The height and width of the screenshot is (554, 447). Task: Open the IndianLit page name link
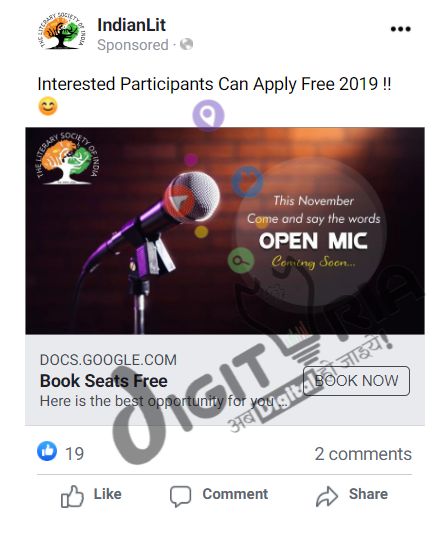coord(131,25)
